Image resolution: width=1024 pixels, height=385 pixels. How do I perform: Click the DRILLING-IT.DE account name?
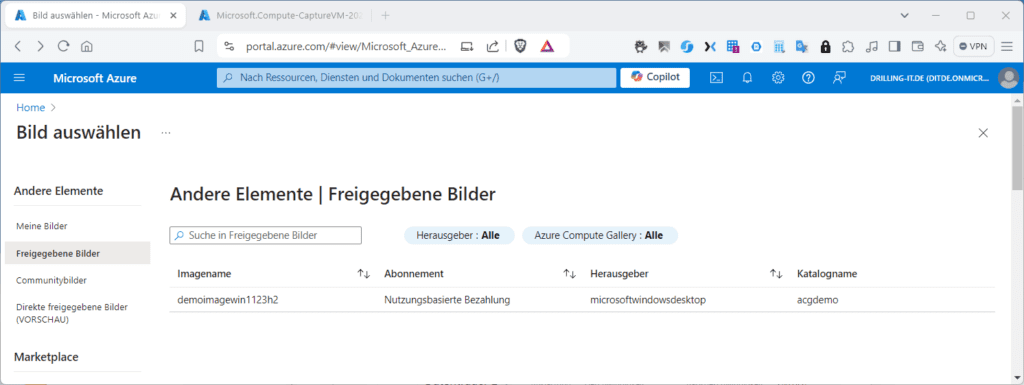point(929,78)
